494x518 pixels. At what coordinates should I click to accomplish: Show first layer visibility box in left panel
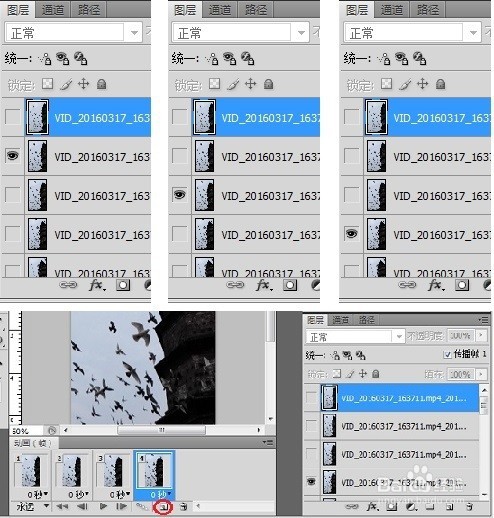[x=13, y=117]
